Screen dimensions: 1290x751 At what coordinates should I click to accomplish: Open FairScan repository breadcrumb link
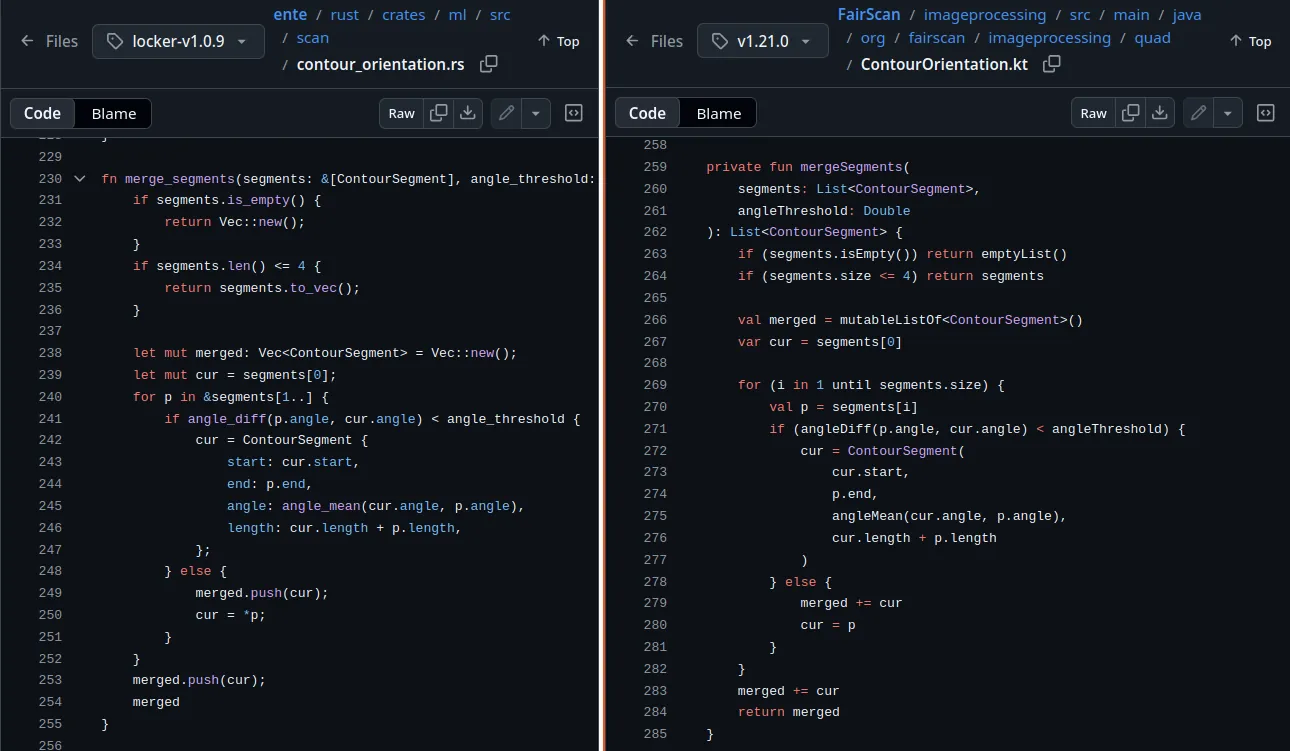pyautogui.click(x=869, y=15)
